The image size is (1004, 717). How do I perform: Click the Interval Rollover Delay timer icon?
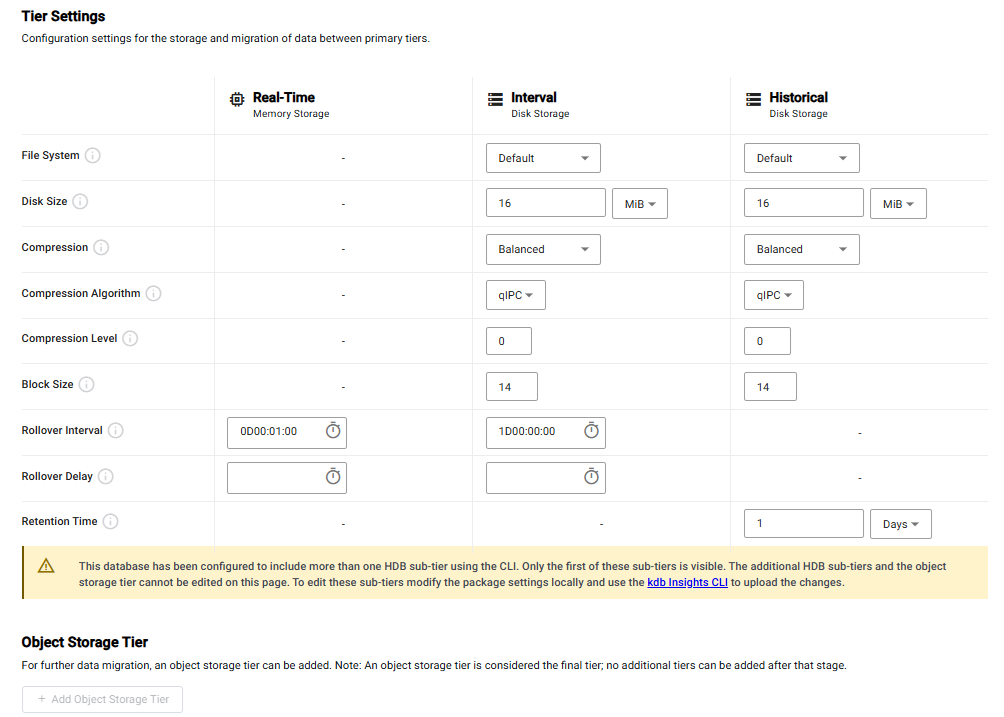tap(591, 477)
